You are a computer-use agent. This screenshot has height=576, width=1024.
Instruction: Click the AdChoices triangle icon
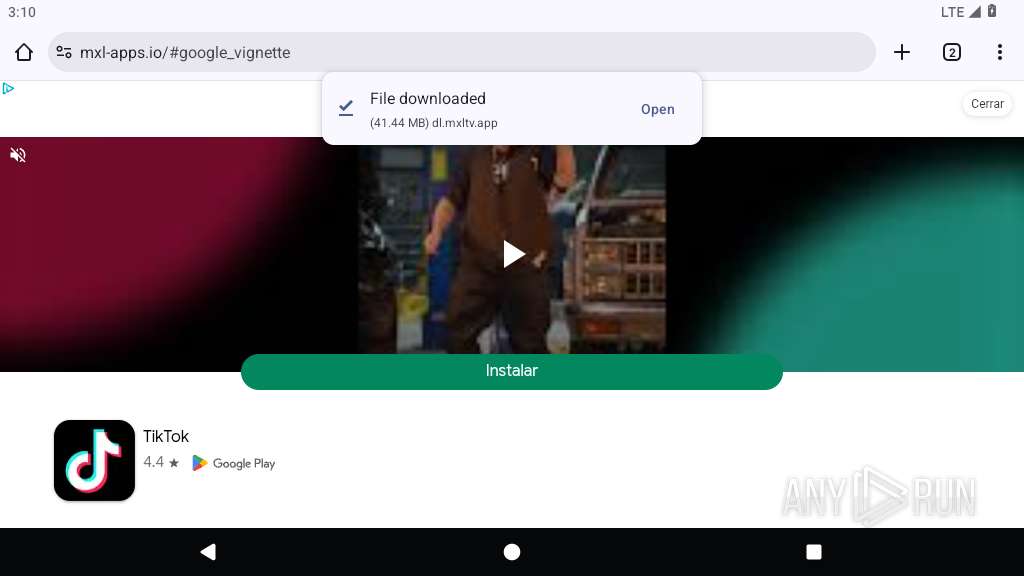pyautogui.click(x=8, y=88)
